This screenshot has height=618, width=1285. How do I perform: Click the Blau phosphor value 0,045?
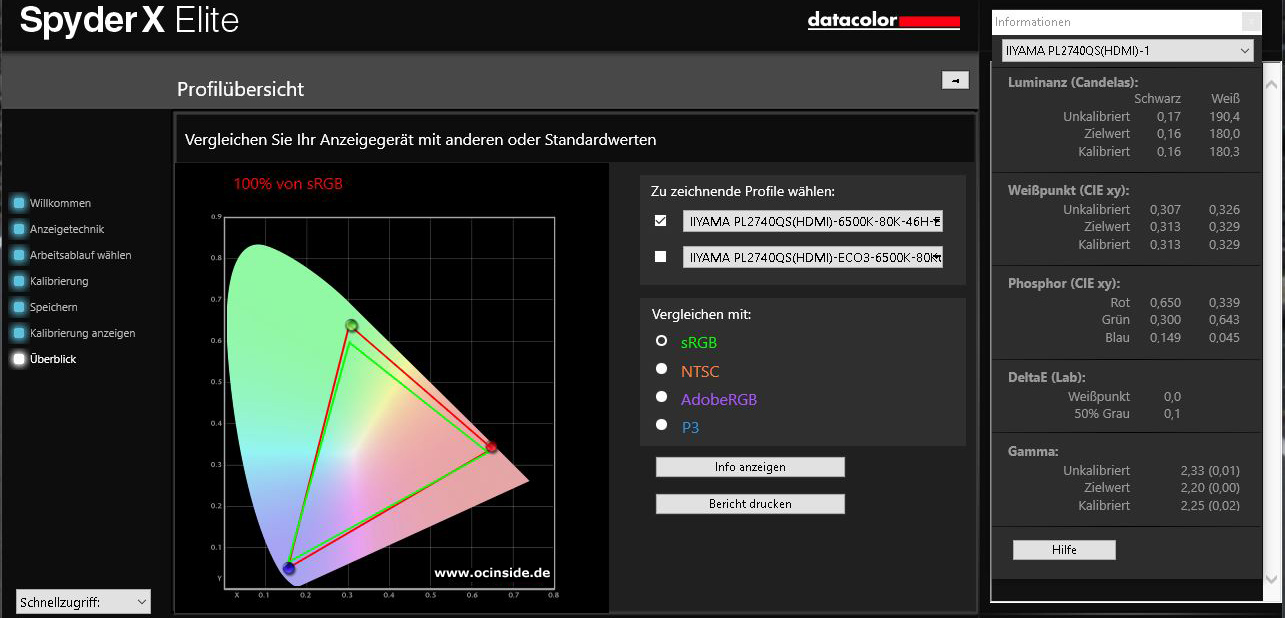[x=1224, y=338]
